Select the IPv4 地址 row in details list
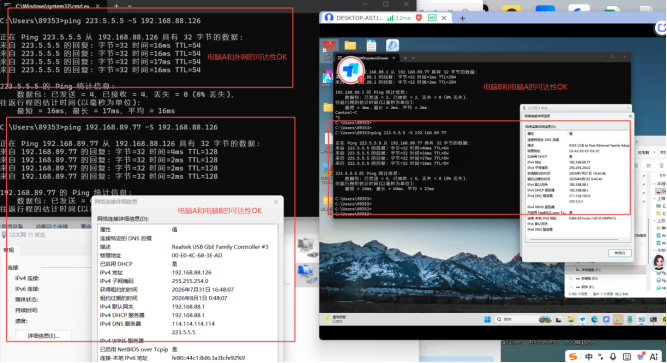Viewport: 667px width, 363px height. [x=187, y=272]
